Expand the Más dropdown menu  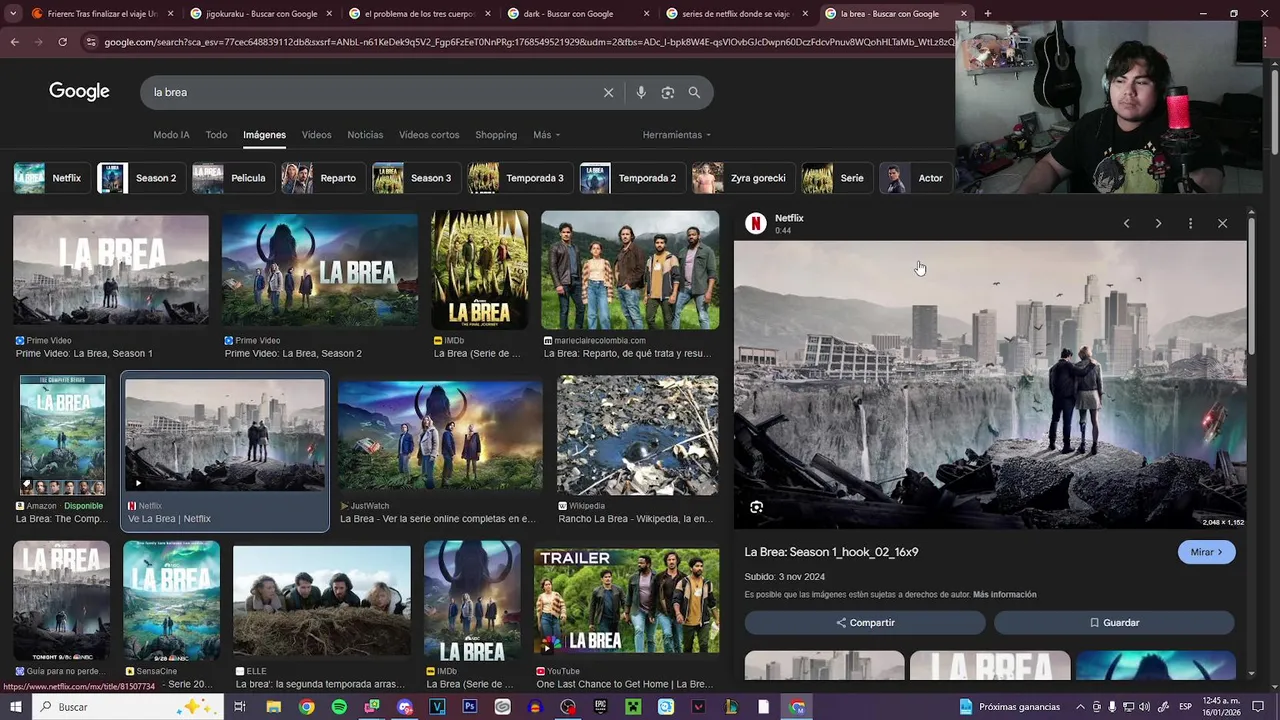[x=546, y=135]
